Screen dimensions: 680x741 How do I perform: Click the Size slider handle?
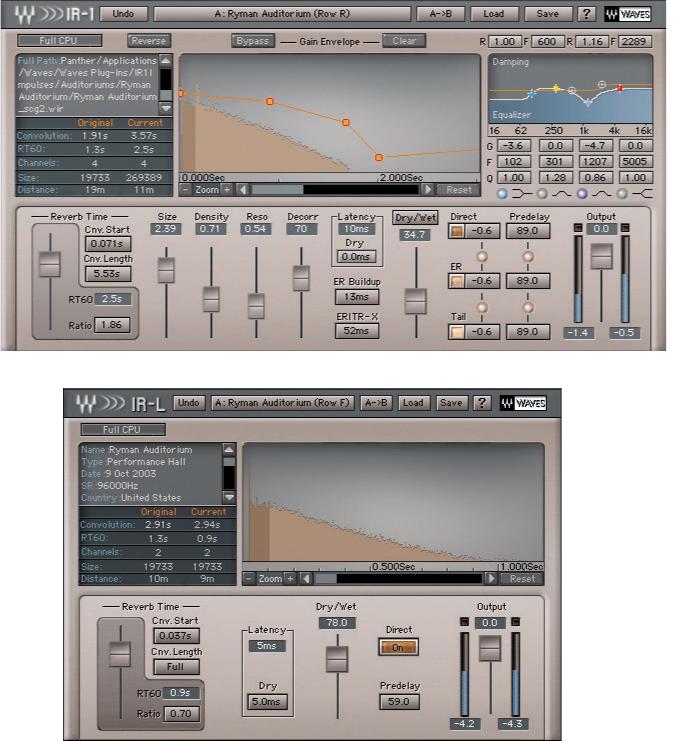pyautogui.click(x=166, y=270)
